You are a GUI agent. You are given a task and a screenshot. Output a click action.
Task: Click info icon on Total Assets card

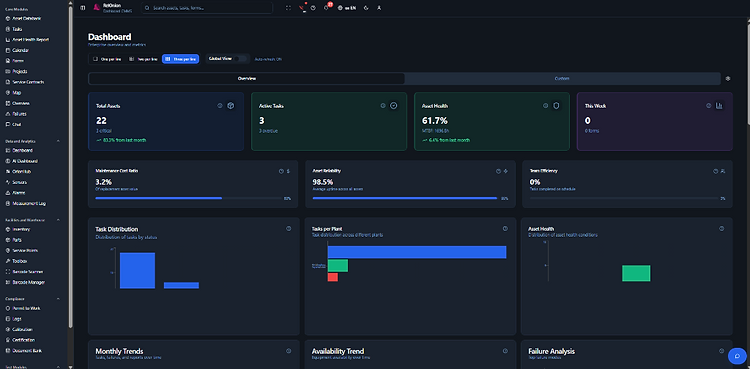click(x=220, y=106)
